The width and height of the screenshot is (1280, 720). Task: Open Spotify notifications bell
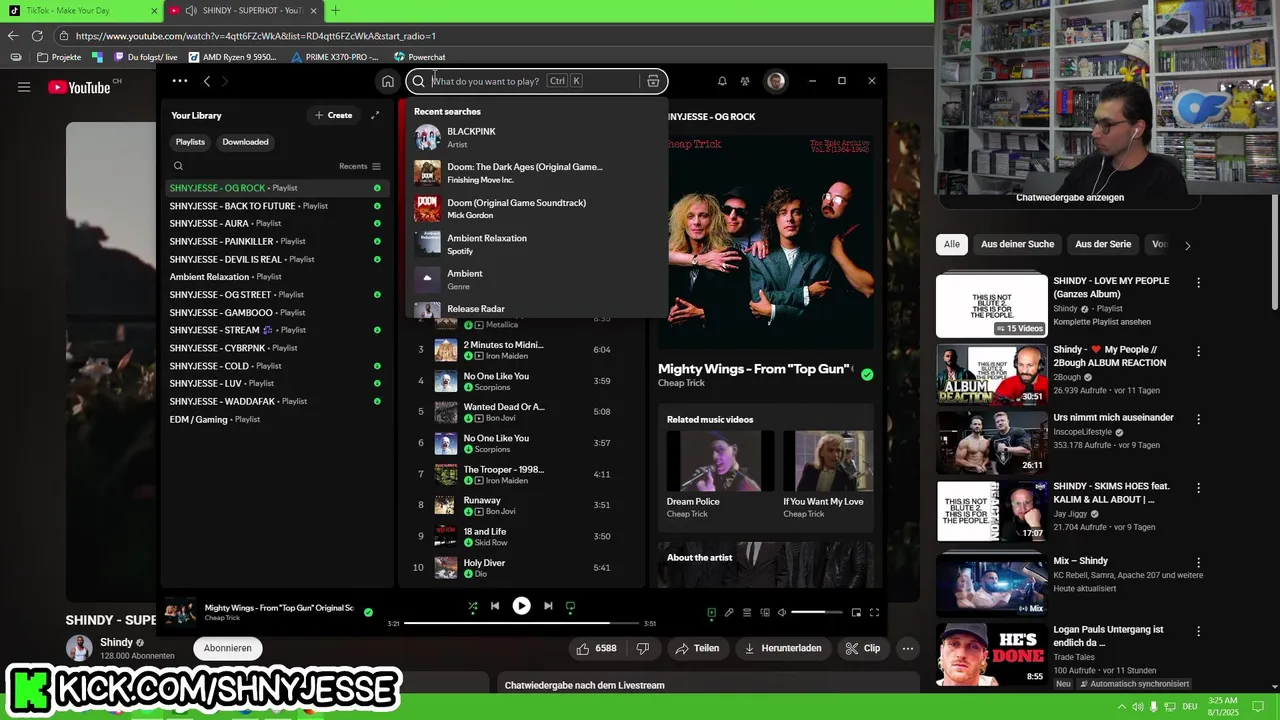pos(722,81)
